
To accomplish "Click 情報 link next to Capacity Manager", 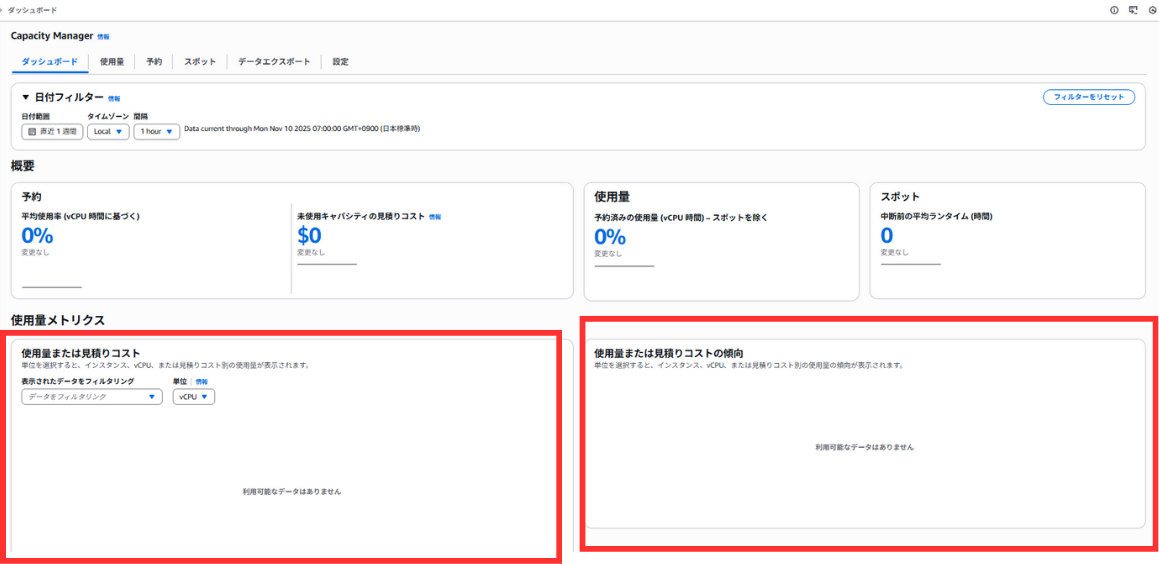I will [103, 37].
